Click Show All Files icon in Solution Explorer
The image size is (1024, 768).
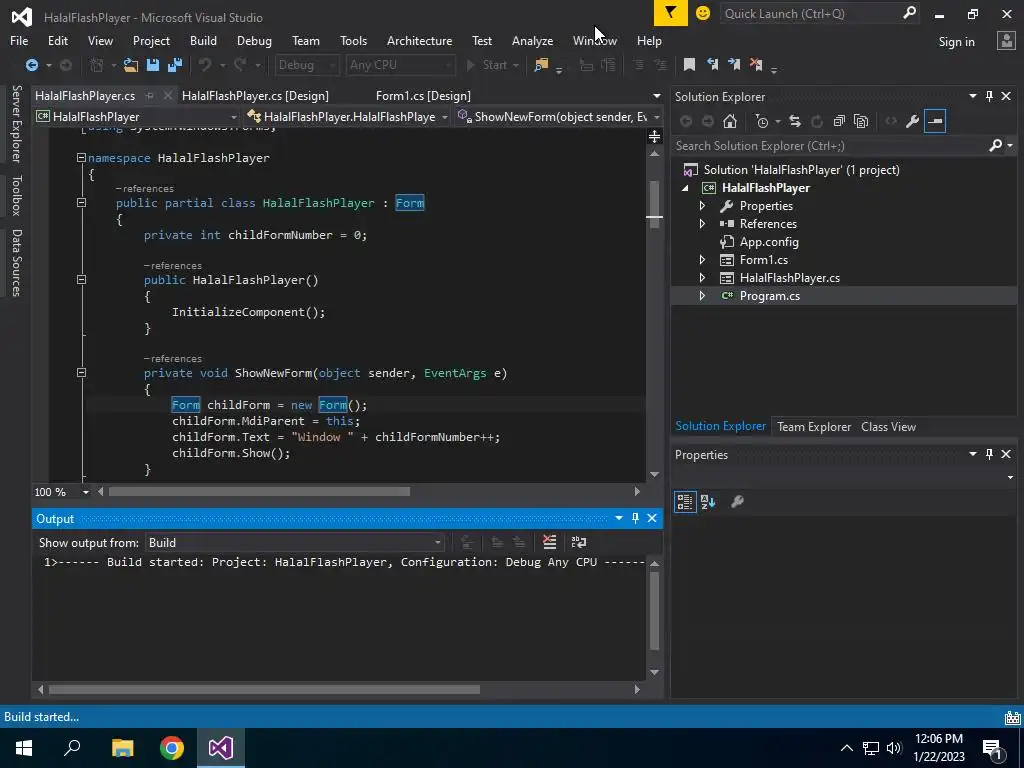(861, 121)
